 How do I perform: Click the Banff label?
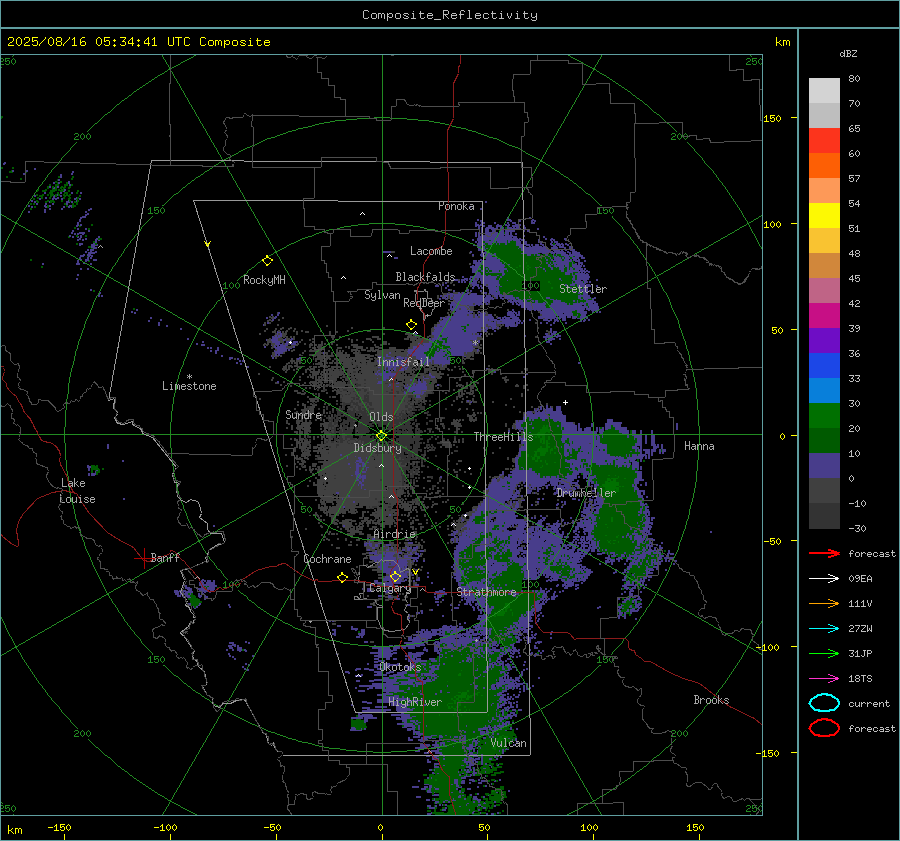(x=165, y=558)
